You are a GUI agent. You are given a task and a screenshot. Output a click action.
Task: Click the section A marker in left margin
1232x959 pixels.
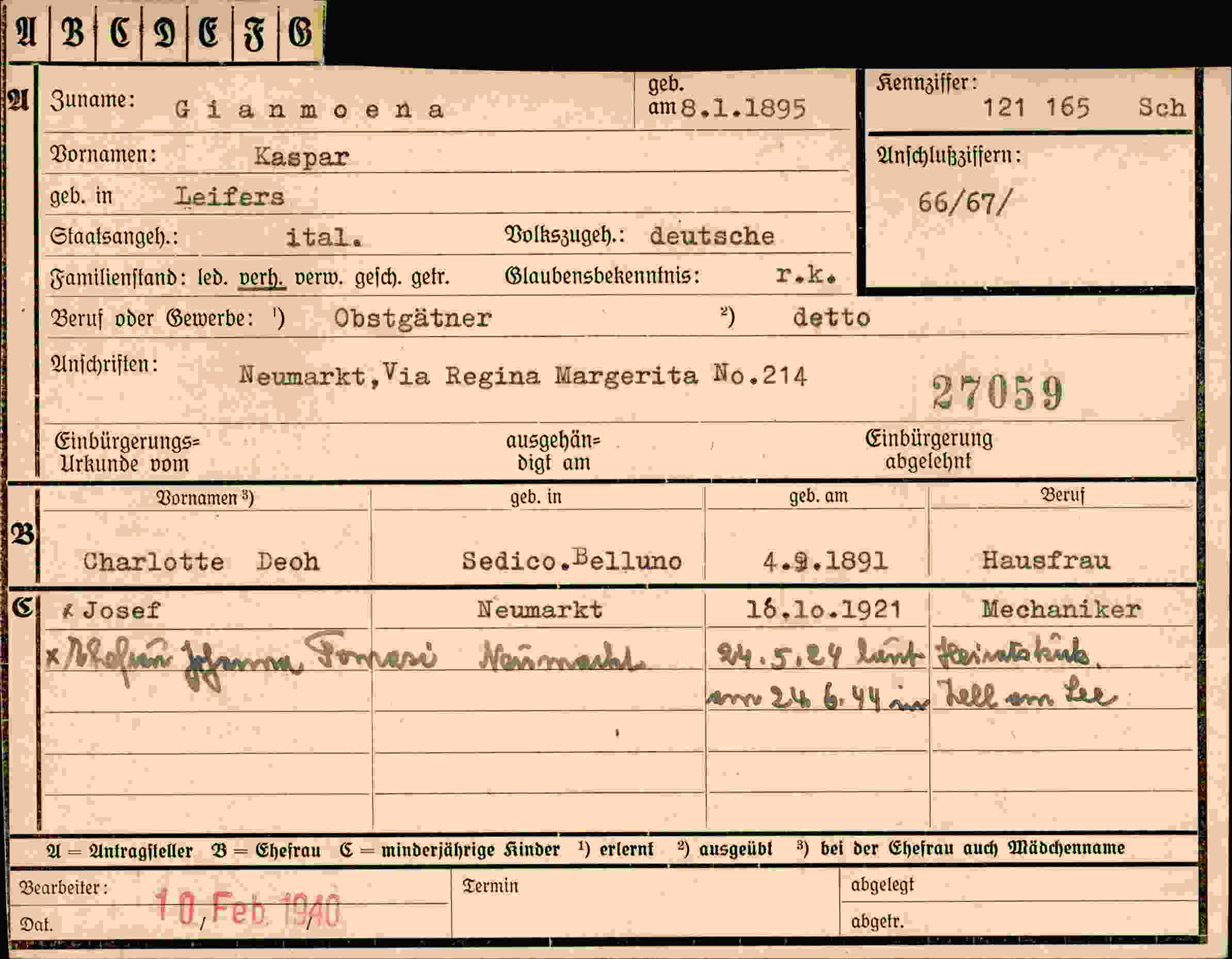point(19,101)
